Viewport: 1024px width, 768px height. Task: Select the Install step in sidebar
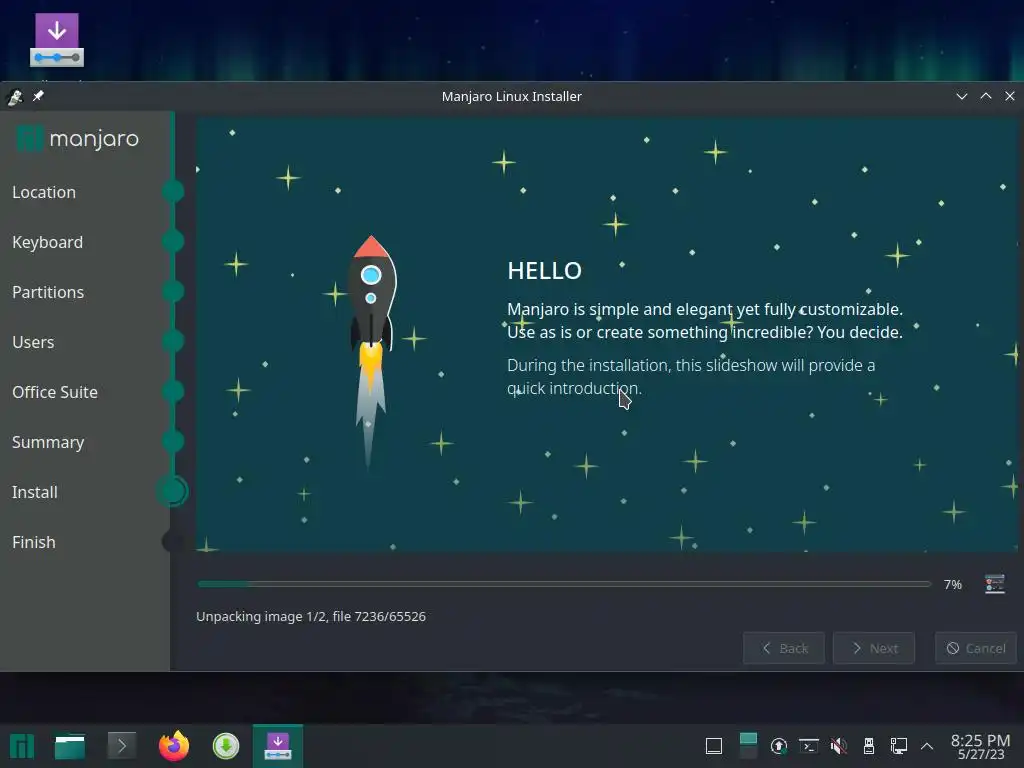tap(35, 492)
